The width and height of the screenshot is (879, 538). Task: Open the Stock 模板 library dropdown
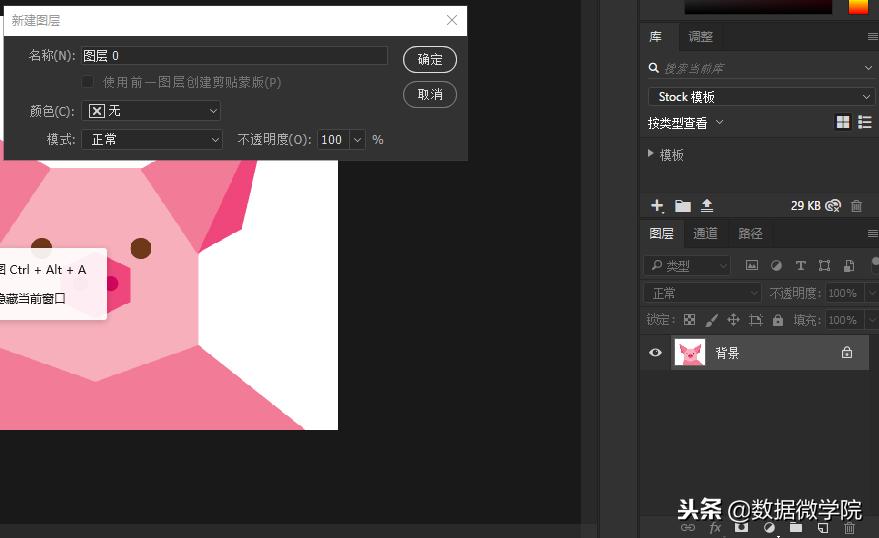[x=761, y=97]
